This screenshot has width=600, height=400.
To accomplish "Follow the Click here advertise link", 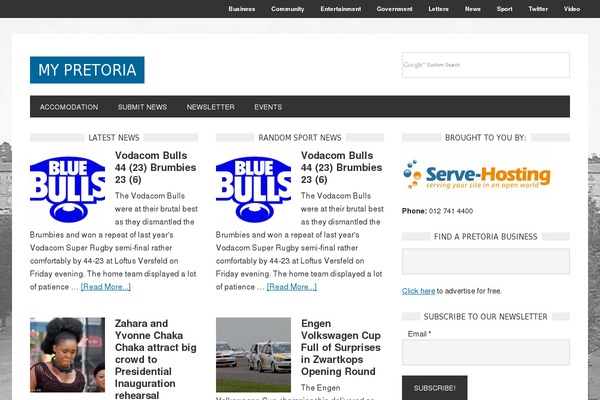I will (x=418, y=291).
